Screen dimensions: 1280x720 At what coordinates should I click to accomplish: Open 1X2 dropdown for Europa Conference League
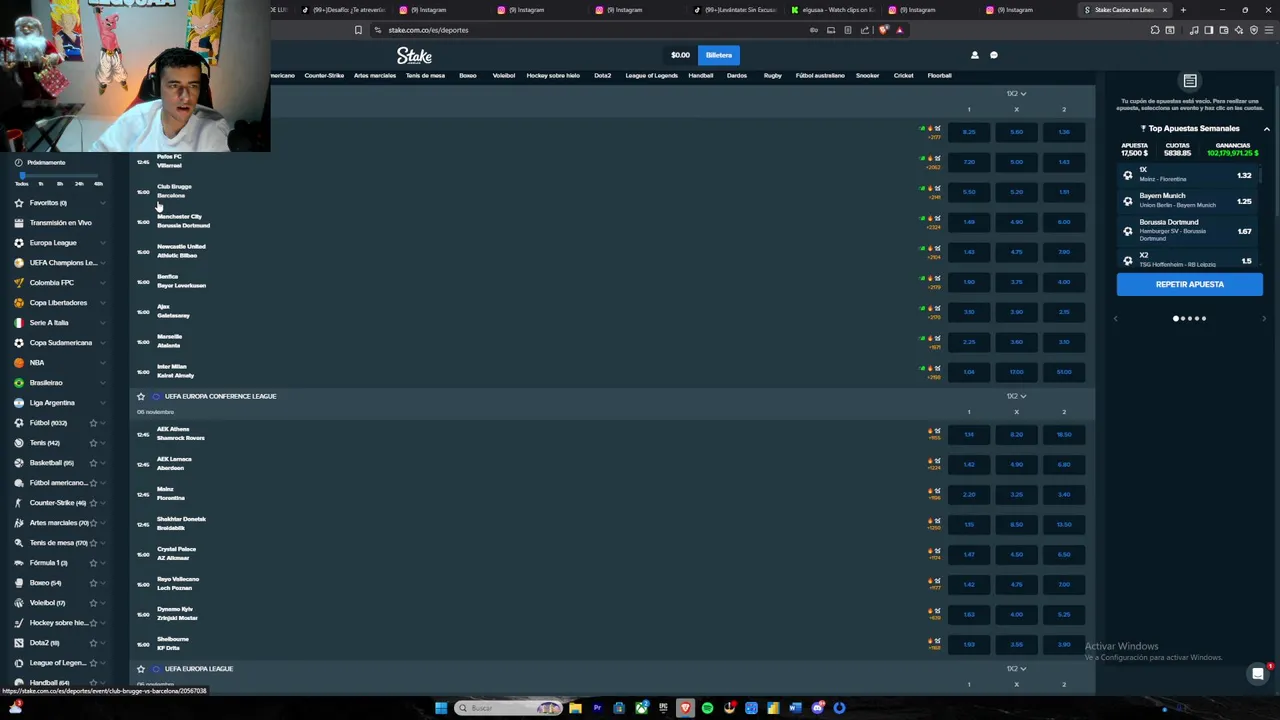click(x=1016, y=396)
